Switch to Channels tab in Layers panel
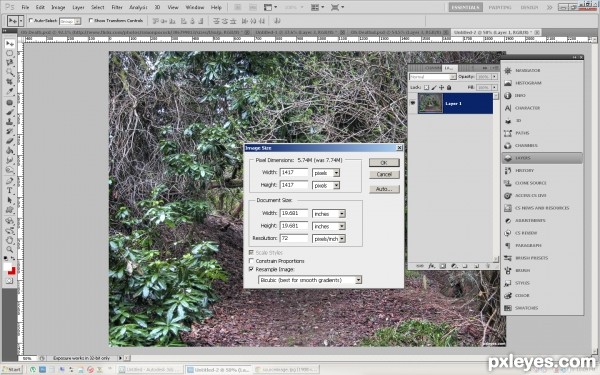 433,68
